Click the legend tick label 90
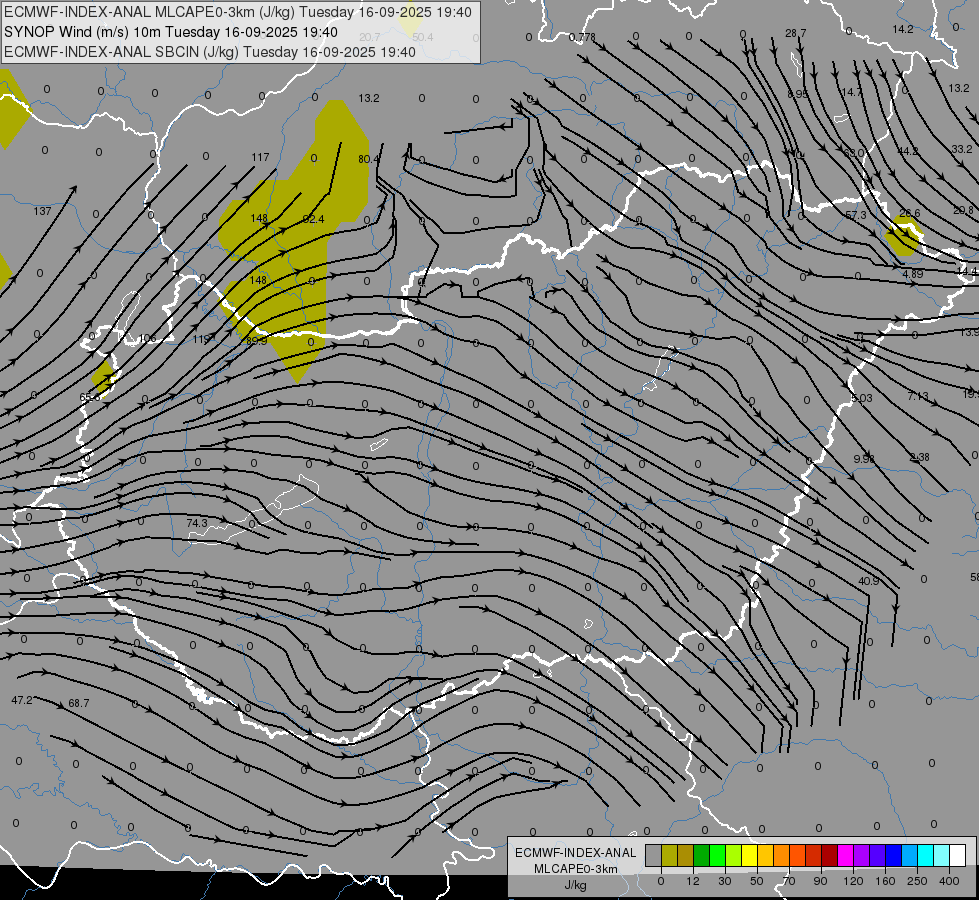The image size is (979, 900). (x=820, y=881)
